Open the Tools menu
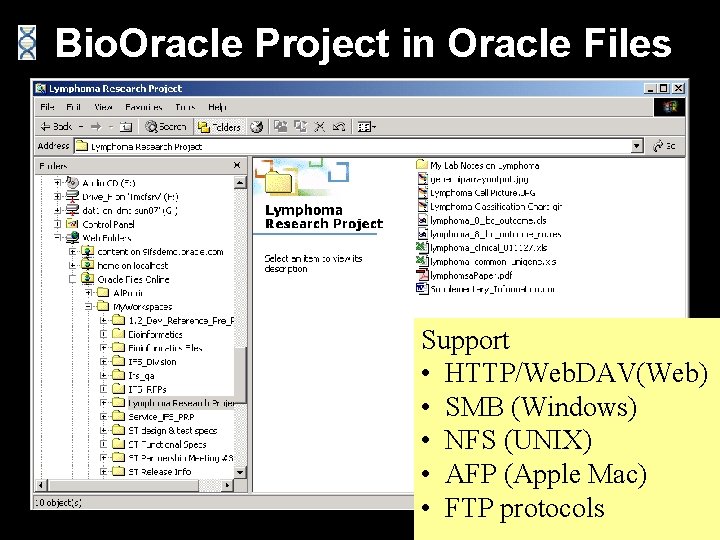This screenshot has height=540, width=720. point(185,107)
